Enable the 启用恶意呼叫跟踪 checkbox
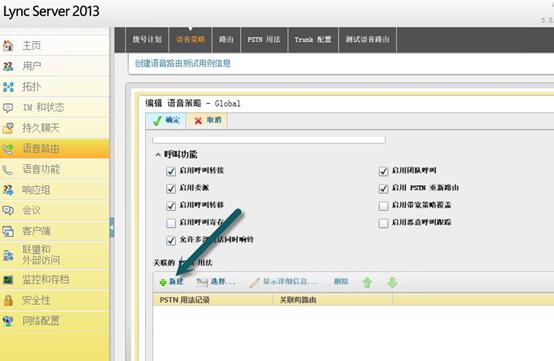Viewport: 554px width, 361px height. pos(383,223)
